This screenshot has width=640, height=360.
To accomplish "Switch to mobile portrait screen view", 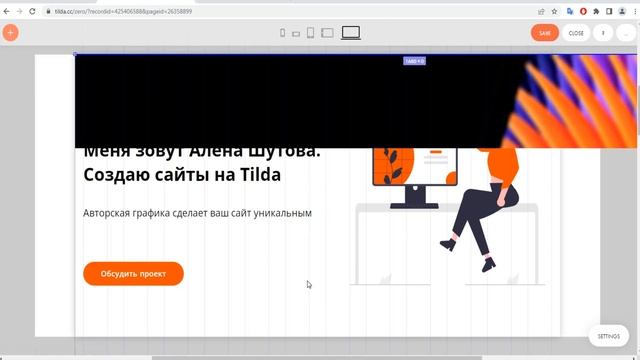I will coord(282,33).
